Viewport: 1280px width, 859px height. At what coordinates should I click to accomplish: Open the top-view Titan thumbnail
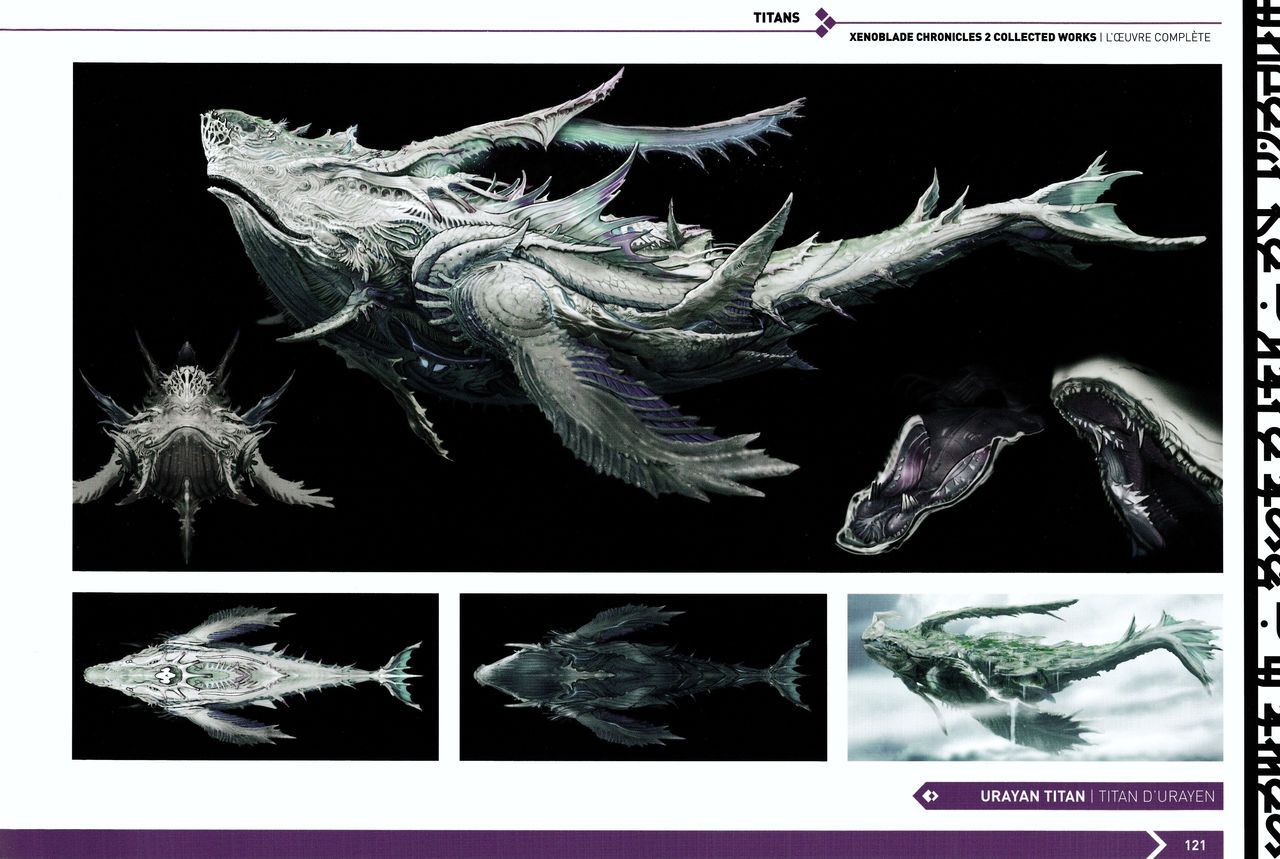pyautogui.click(x=255, y=676)
